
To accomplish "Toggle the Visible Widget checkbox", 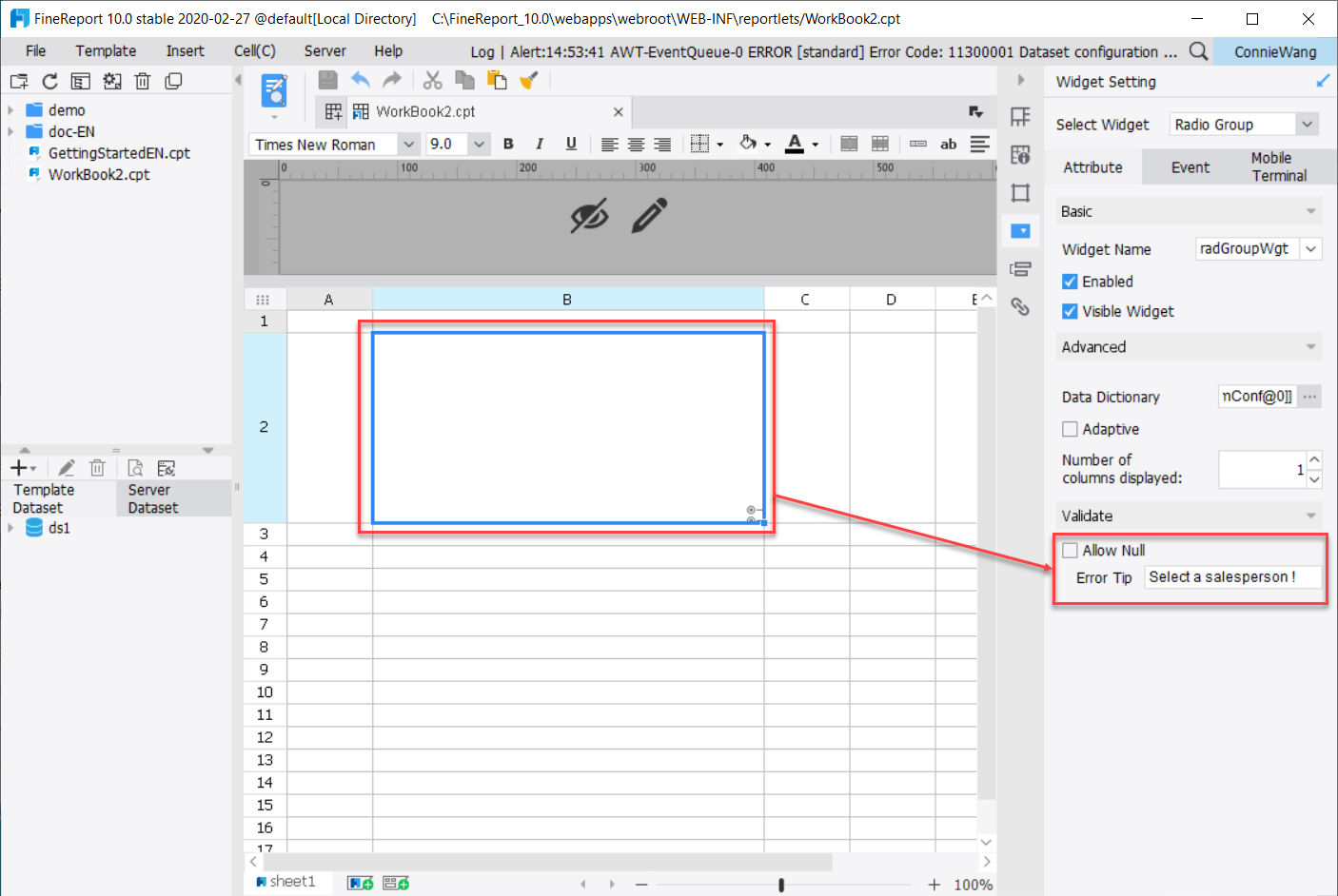I will (x=1070, y=311).
